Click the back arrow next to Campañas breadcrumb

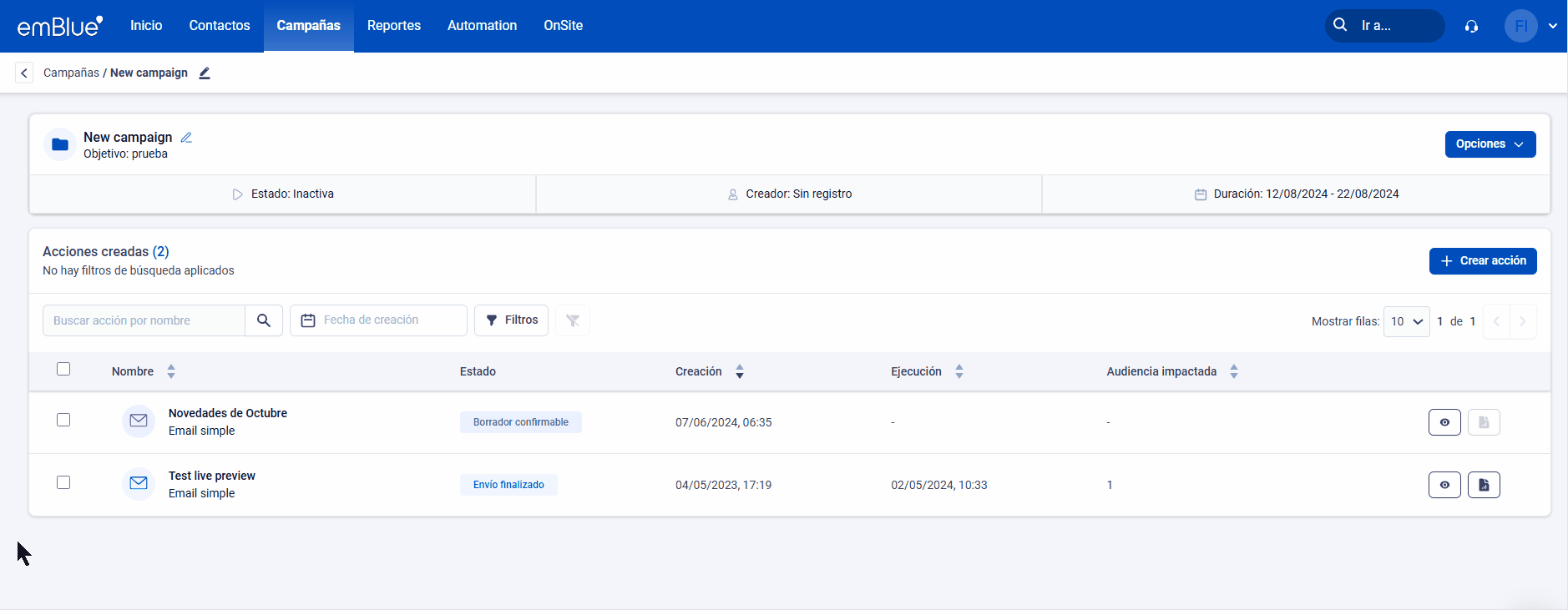(24, 73)
